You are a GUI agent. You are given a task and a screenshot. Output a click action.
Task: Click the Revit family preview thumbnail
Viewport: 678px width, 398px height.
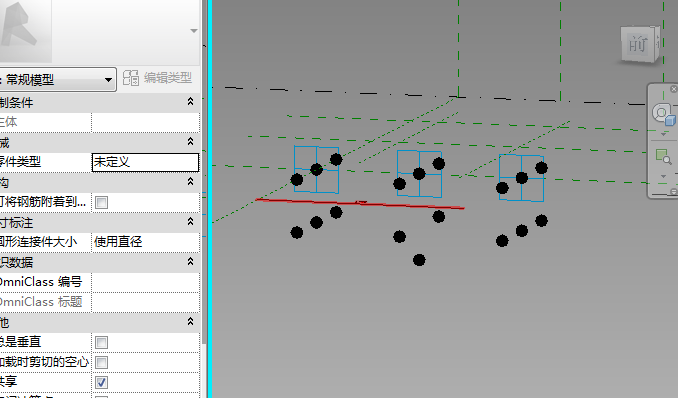(25, 30)
